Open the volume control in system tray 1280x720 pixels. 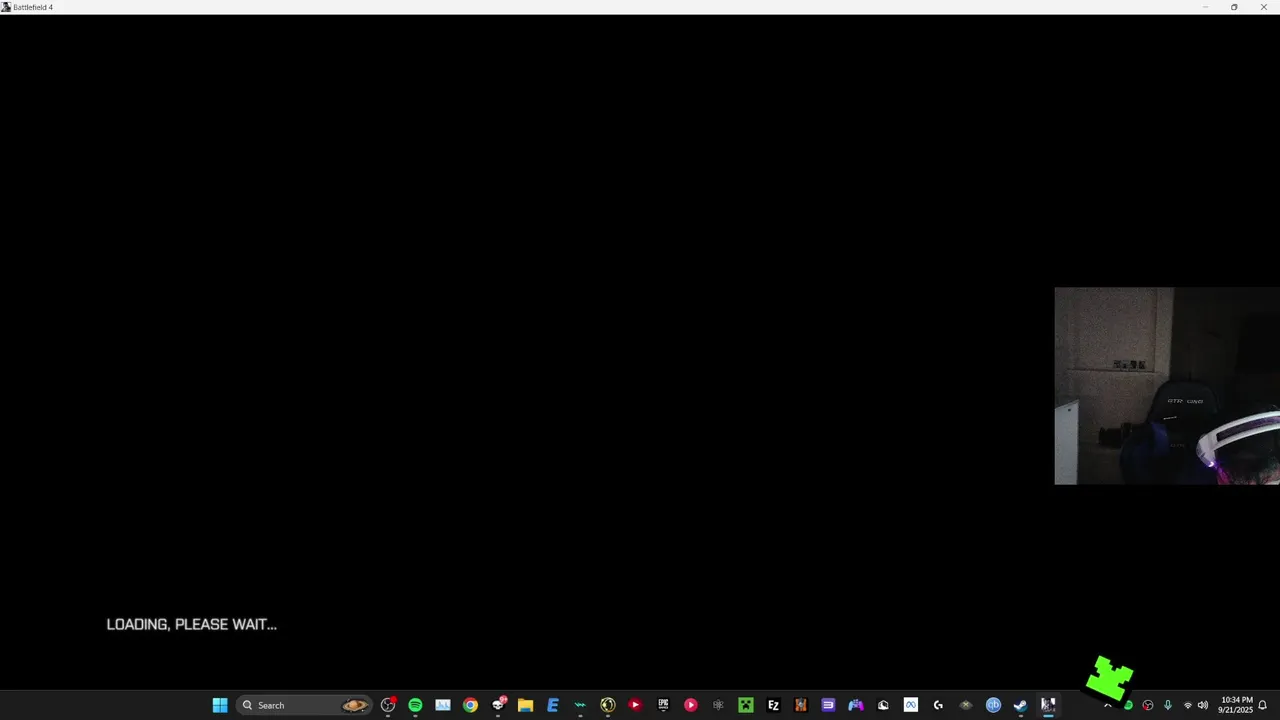(1202, 705)
